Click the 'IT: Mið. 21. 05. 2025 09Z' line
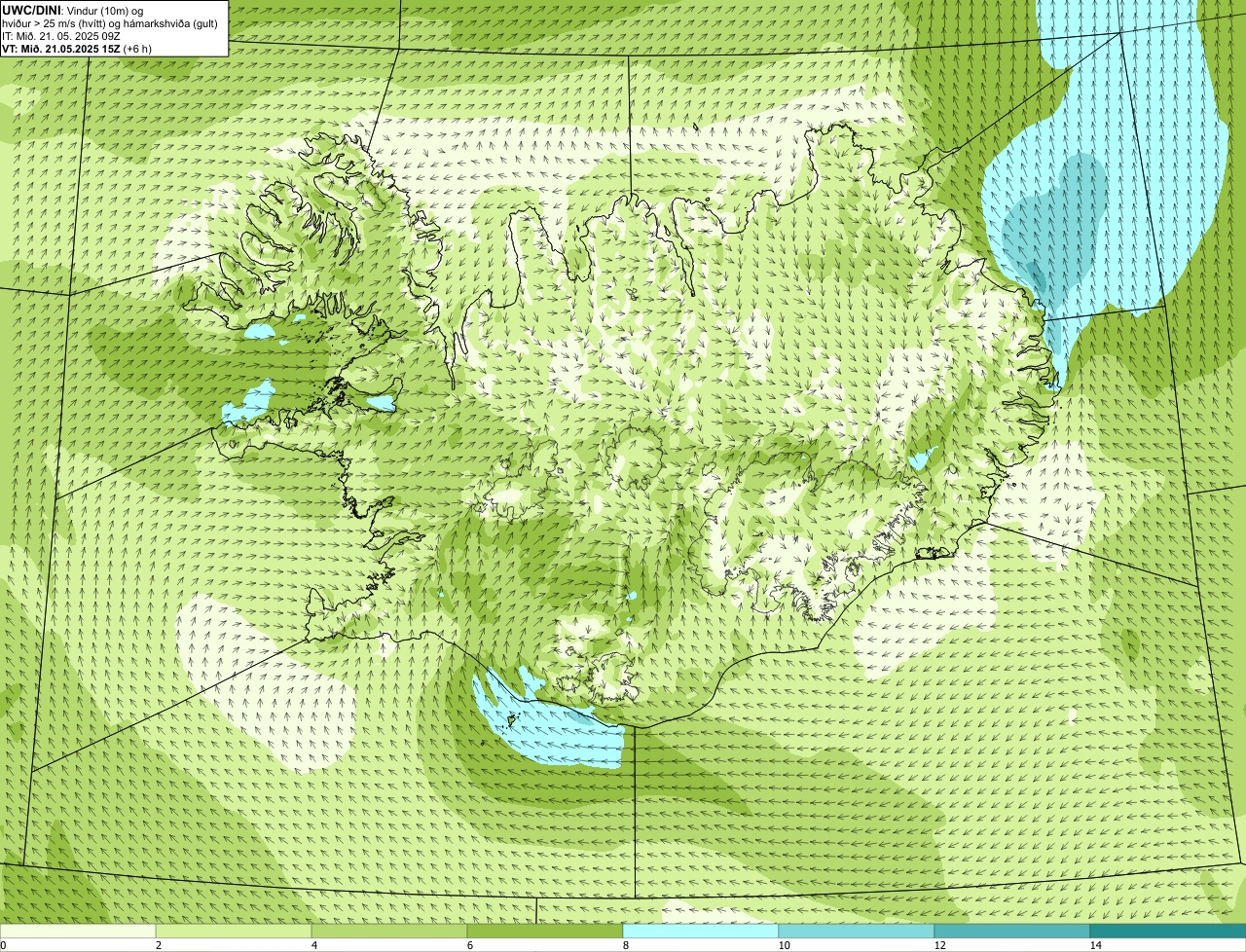 click(x=61, y=36)
